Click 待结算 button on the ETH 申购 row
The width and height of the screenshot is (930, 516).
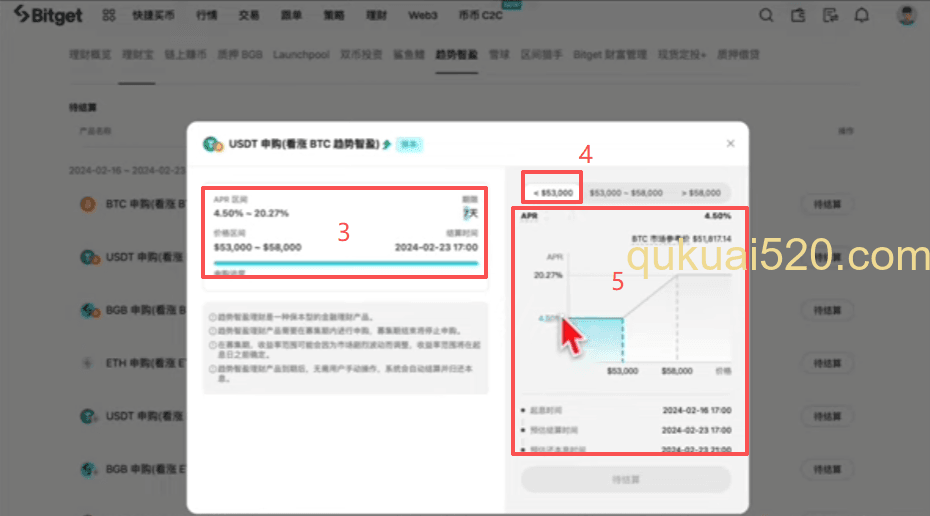(x=827, y=363)
